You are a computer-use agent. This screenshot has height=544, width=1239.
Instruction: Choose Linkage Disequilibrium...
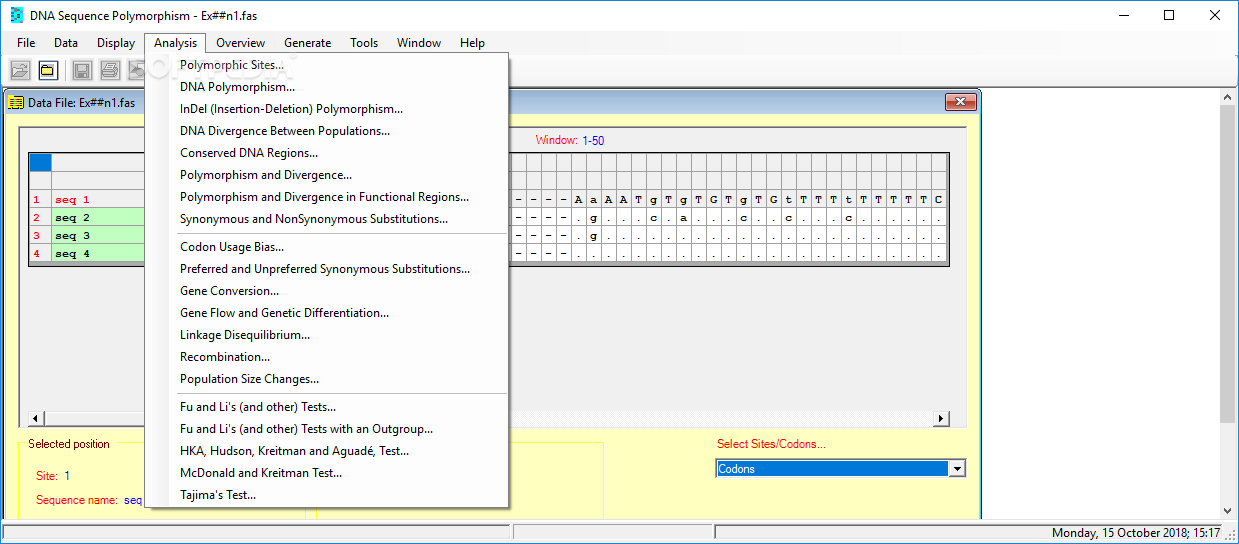[x=327, y=335]
